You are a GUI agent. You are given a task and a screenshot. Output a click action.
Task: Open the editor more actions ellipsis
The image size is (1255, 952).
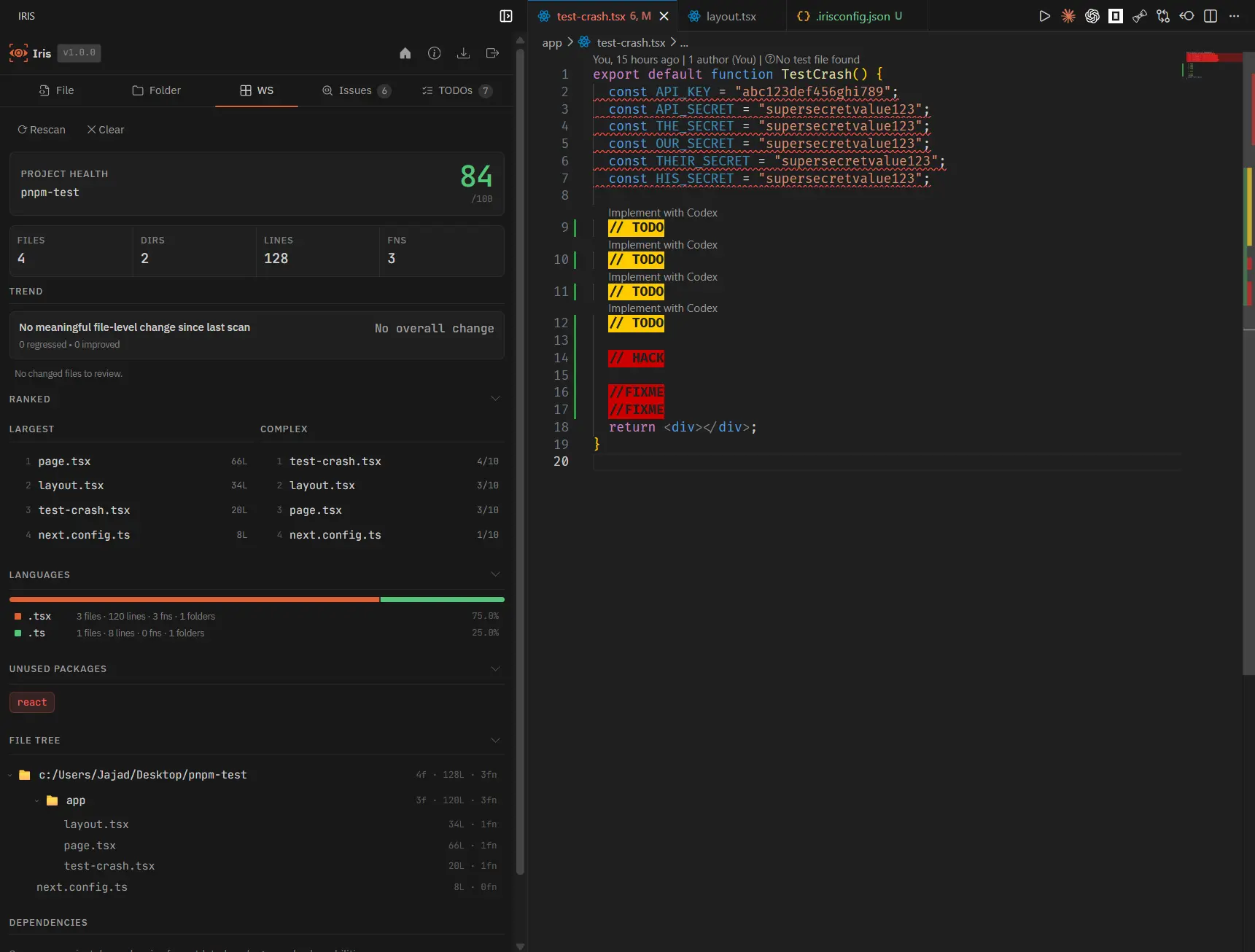1234,16
